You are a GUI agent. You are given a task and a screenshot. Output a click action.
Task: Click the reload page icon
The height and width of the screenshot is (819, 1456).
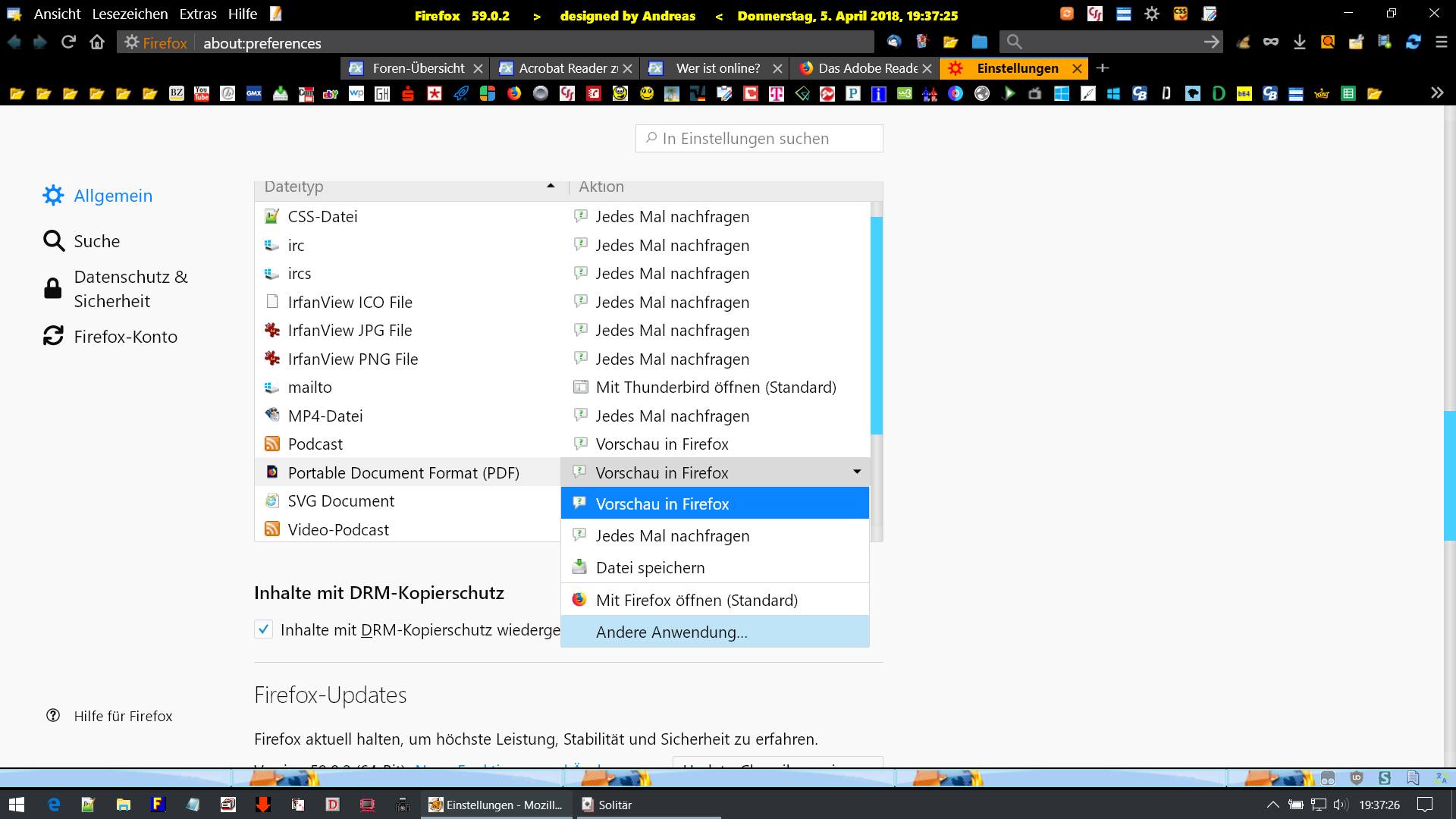click(68, 42)
